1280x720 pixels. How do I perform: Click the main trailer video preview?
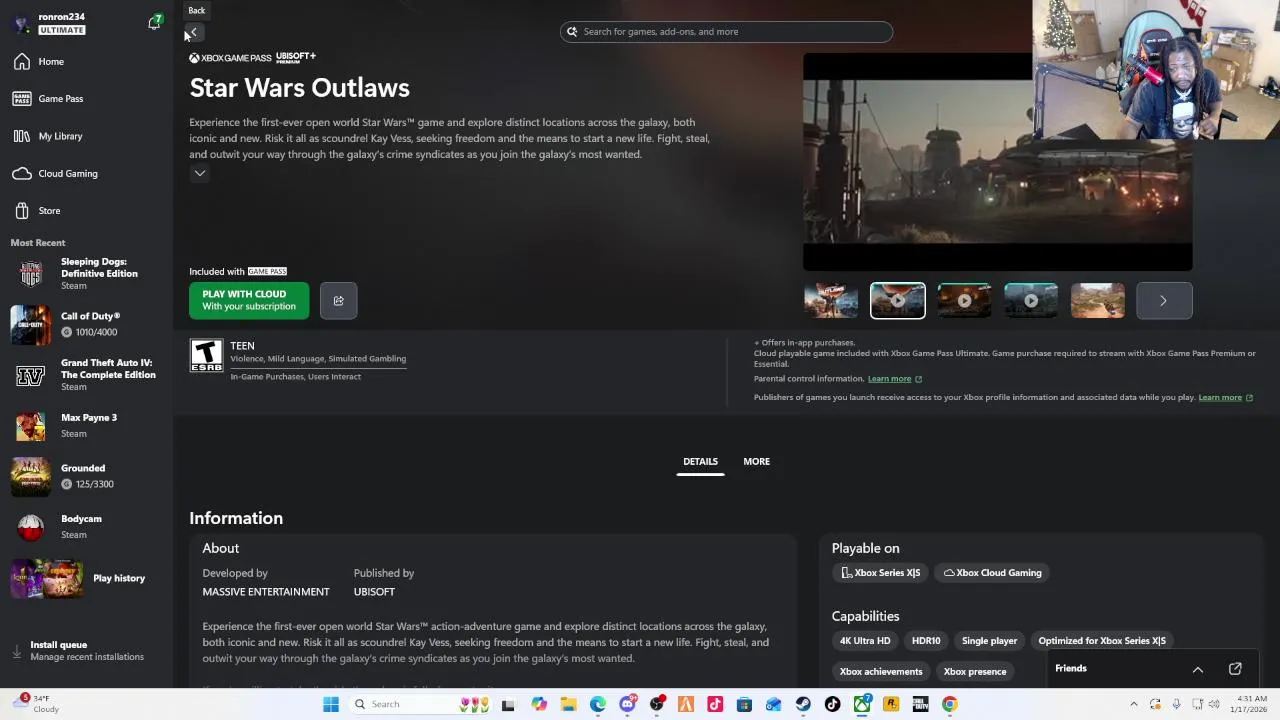(997, 162)
